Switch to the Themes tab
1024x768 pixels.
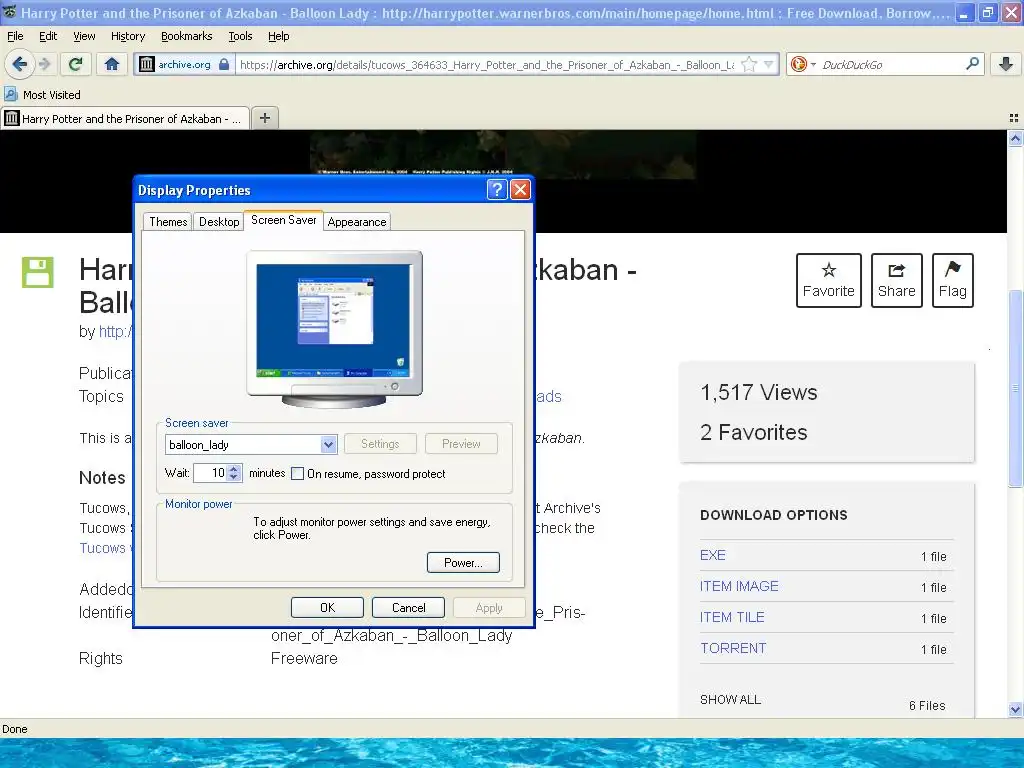(x=168, y=221)
